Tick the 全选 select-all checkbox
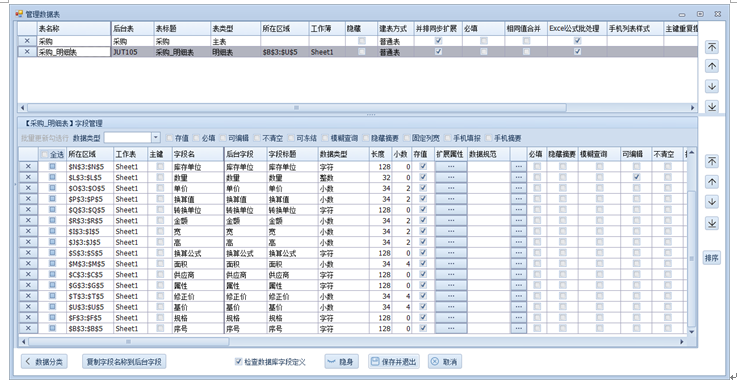 tap(45, 154)
